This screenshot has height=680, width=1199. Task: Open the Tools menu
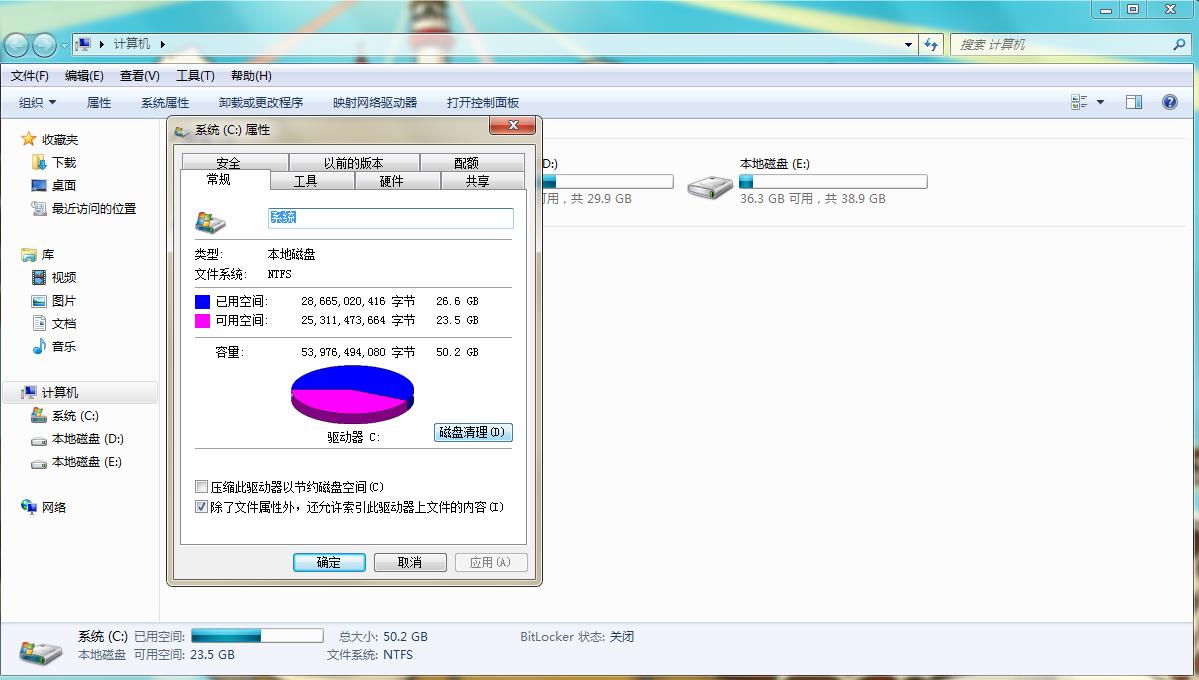(195, 76)
